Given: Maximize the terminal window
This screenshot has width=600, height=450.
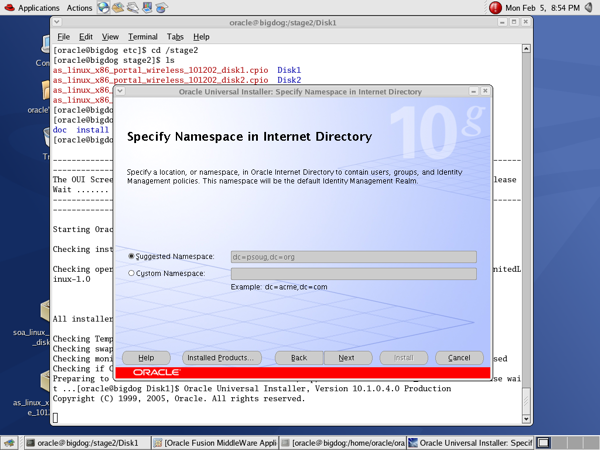Looking at the screenshot, I should 514,22.
